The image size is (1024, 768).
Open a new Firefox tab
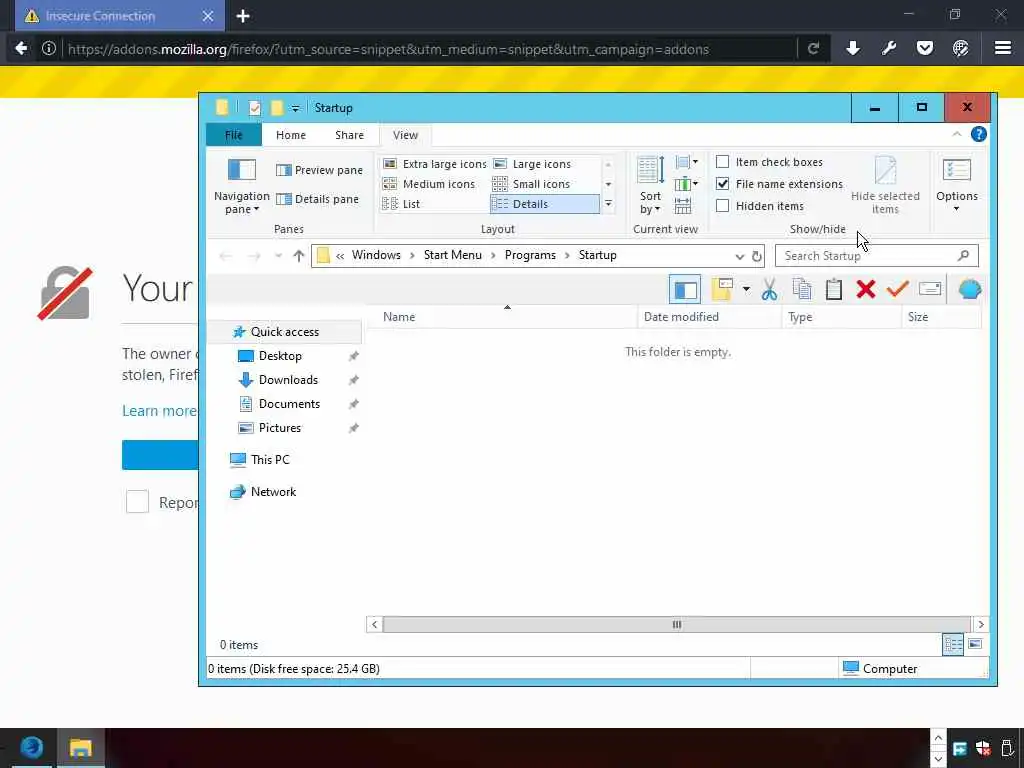243,16
